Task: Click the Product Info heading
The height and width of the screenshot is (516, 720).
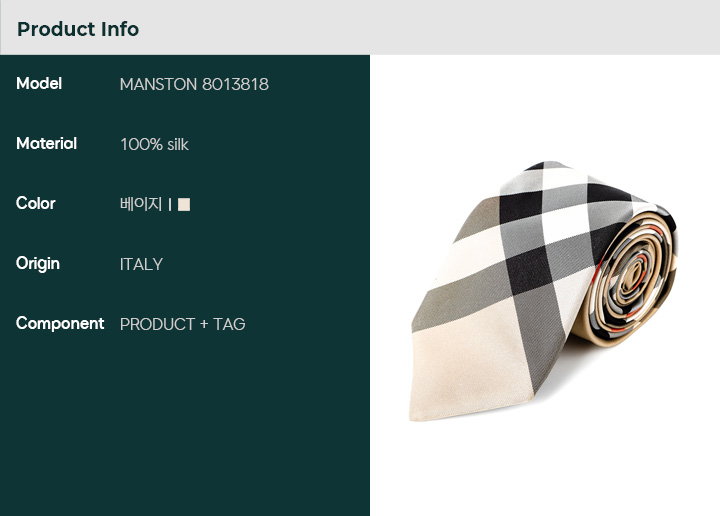Action: pyautogui.click(x=78, y=29)
